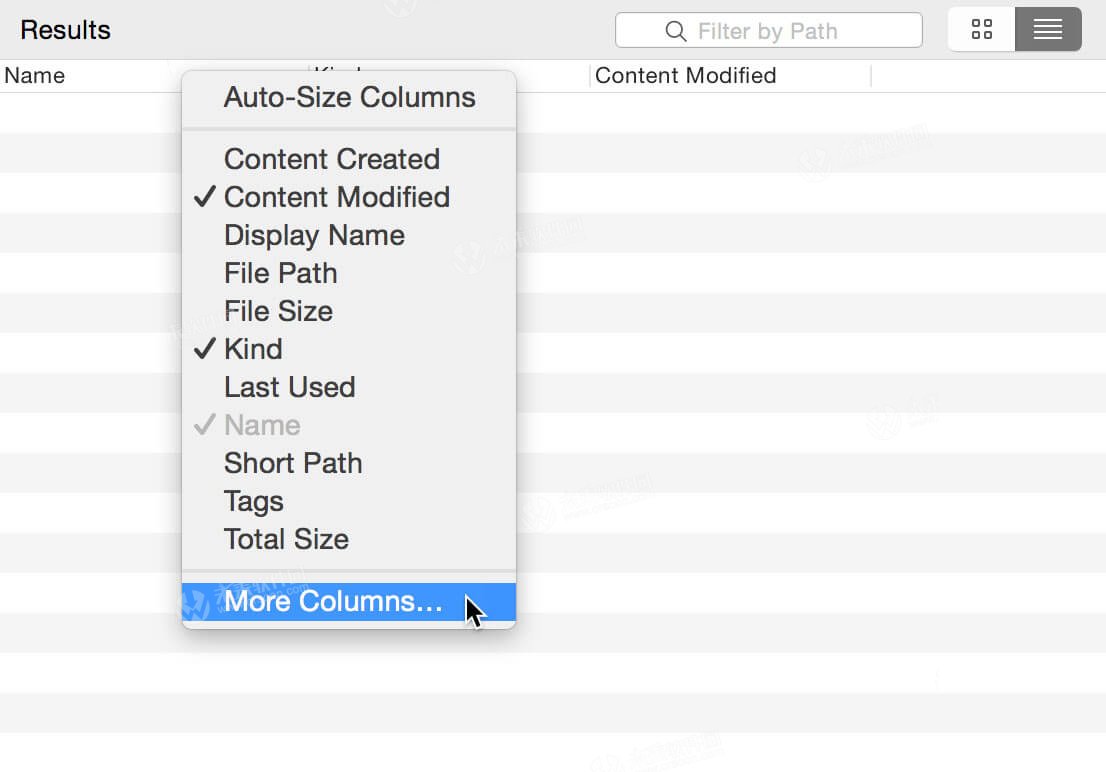
Task: Open More Columns… menu item
Action: coord(332,601)
